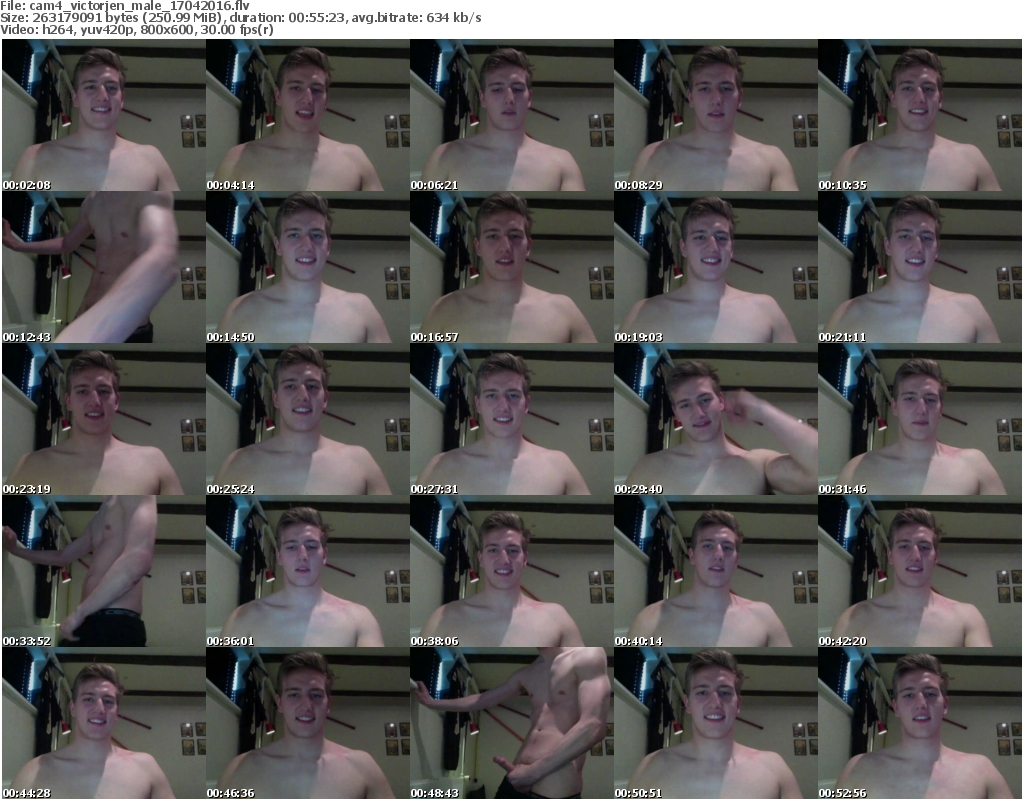
Task: Select the thumbnail frame stamped 00:04:14
Action: pos(308,115)
